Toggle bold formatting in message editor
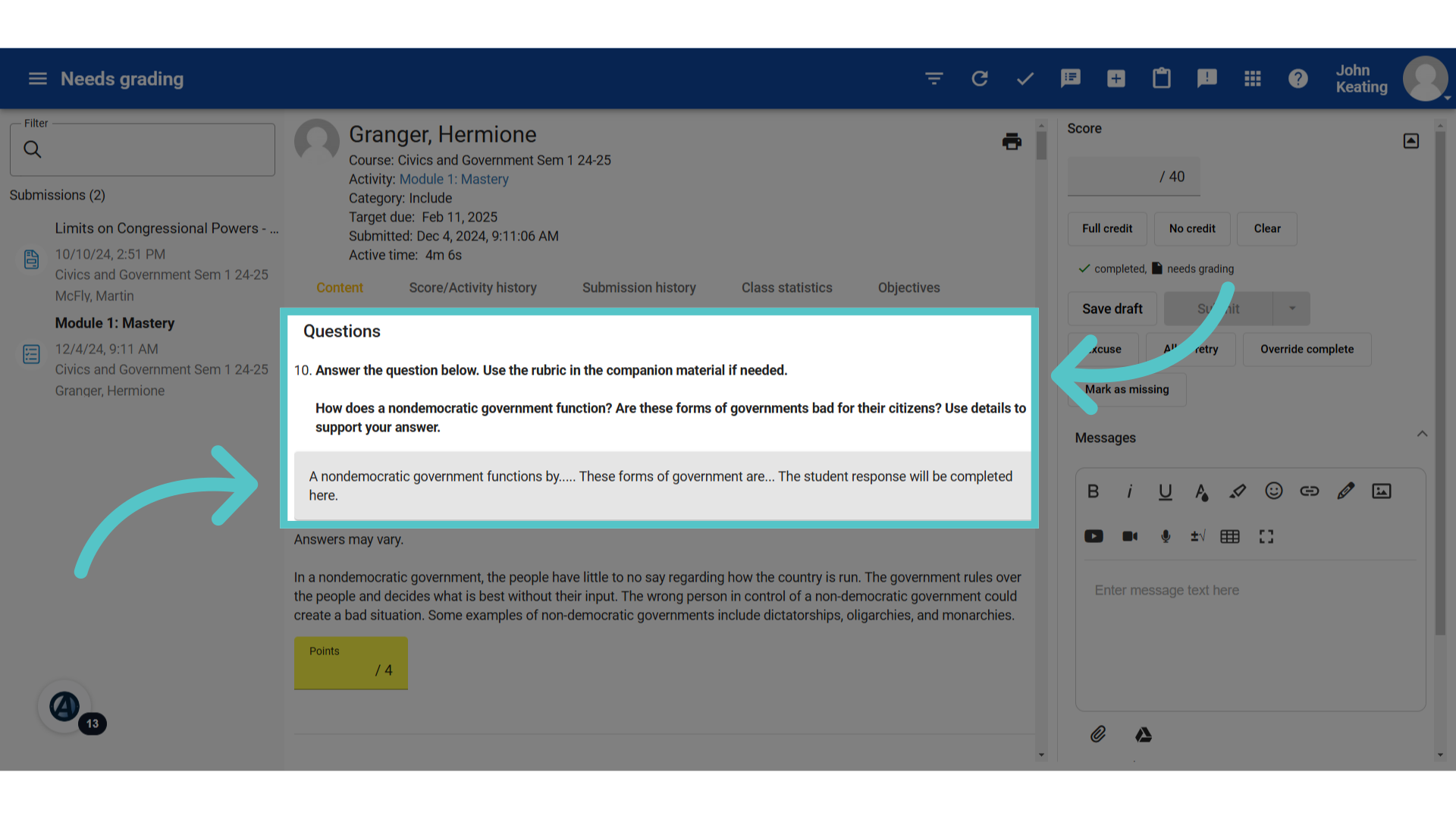Screen dimensions: 1456x819 [1093, 491]
